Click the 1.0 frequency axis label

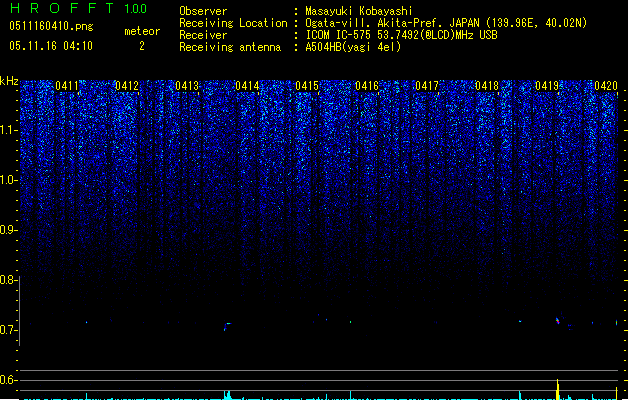(x=9, y=181)
